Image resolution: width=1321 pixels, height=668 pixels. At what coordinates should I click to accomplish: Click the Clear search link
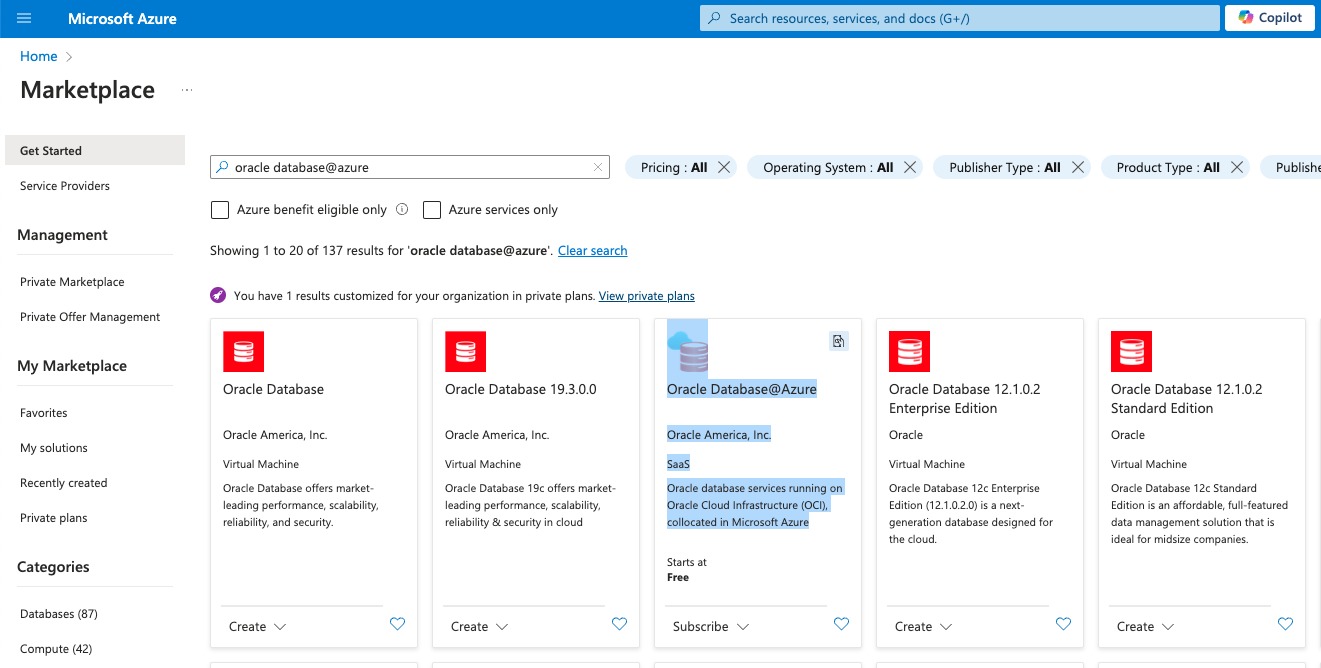click(x=592, y=250)
